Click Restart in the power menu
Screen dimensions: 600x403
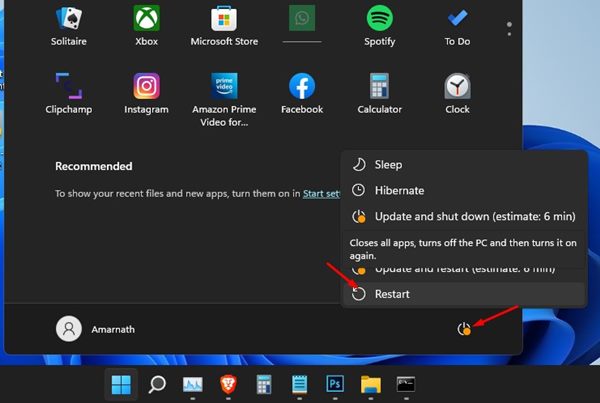pos(464,294)
